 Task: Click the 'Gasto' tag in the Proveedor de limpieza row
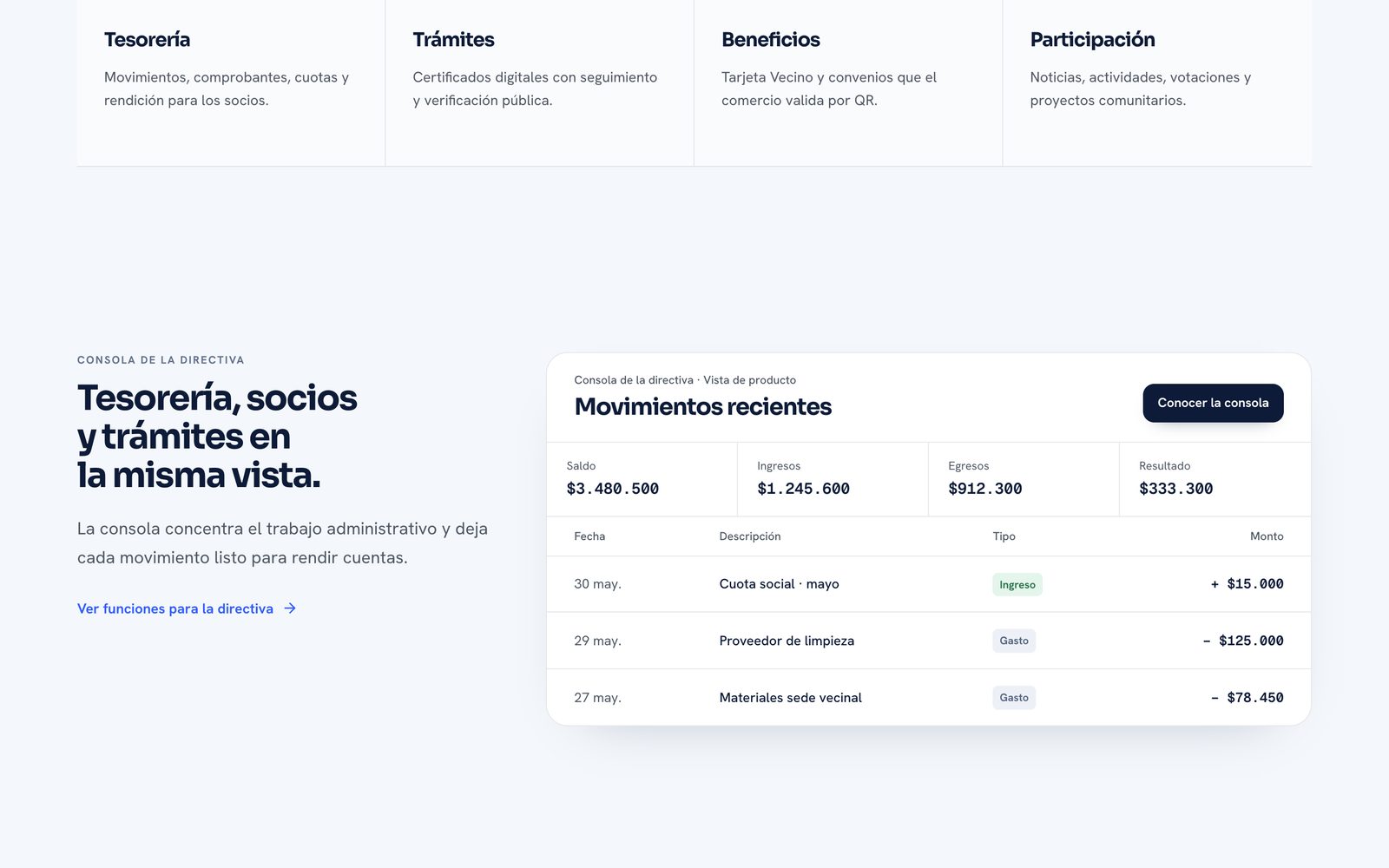[1014, 641]
